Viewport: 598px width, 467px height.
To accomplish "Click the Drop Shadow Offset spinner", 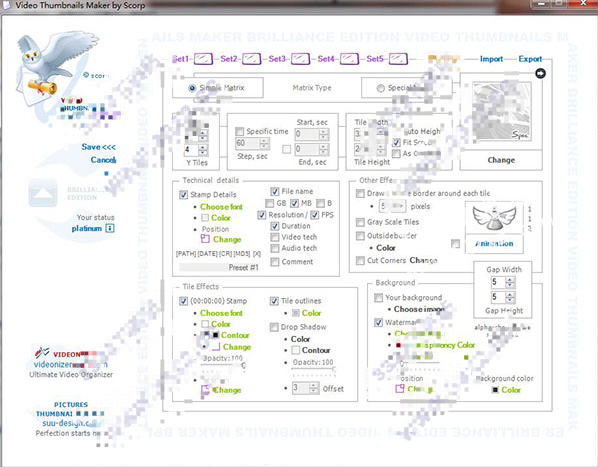I will point(314,388).
